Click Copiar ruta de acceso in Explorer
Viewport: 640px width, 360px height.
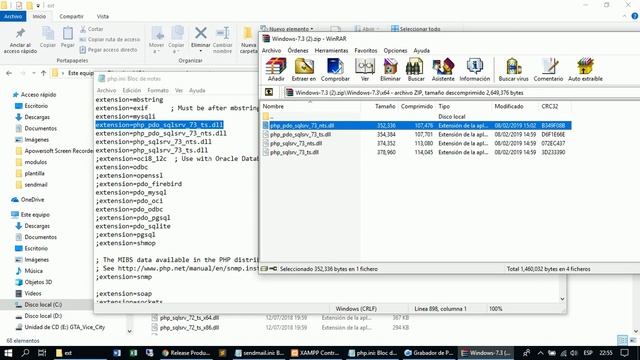coord(110,40)
